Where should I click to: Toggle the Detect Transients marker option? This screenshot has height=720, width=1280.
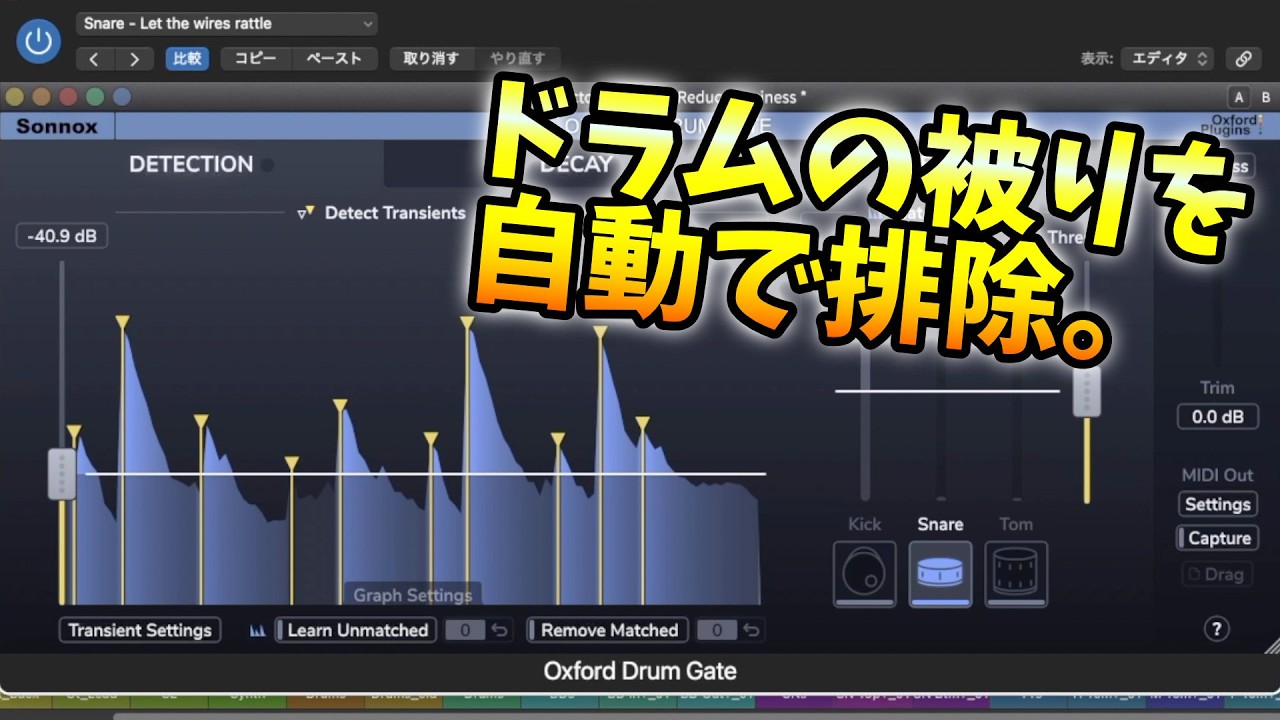coord(382,213)
